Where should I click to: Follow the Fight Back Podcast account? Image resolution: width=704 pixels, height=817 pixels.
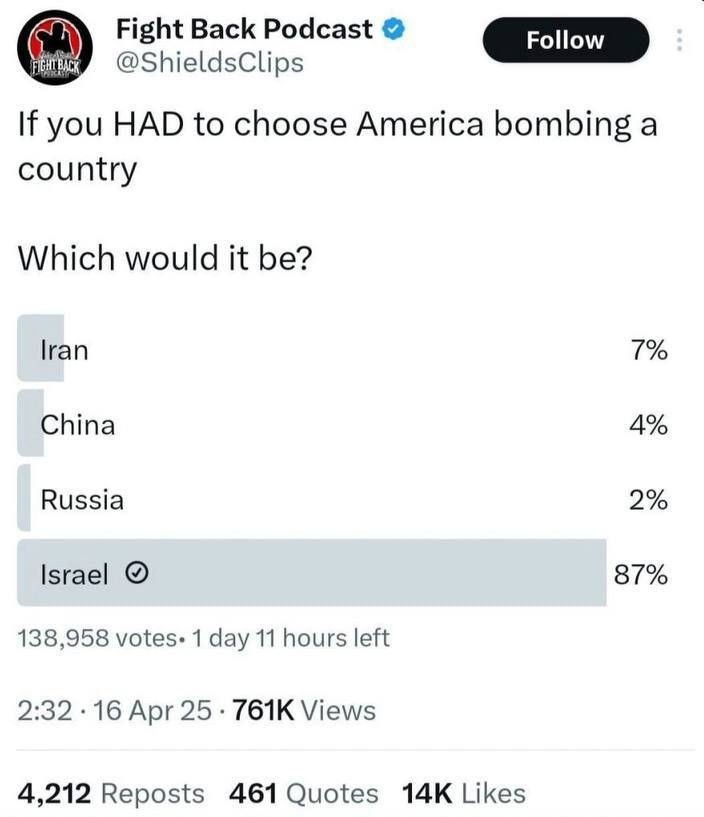point(566,40)
